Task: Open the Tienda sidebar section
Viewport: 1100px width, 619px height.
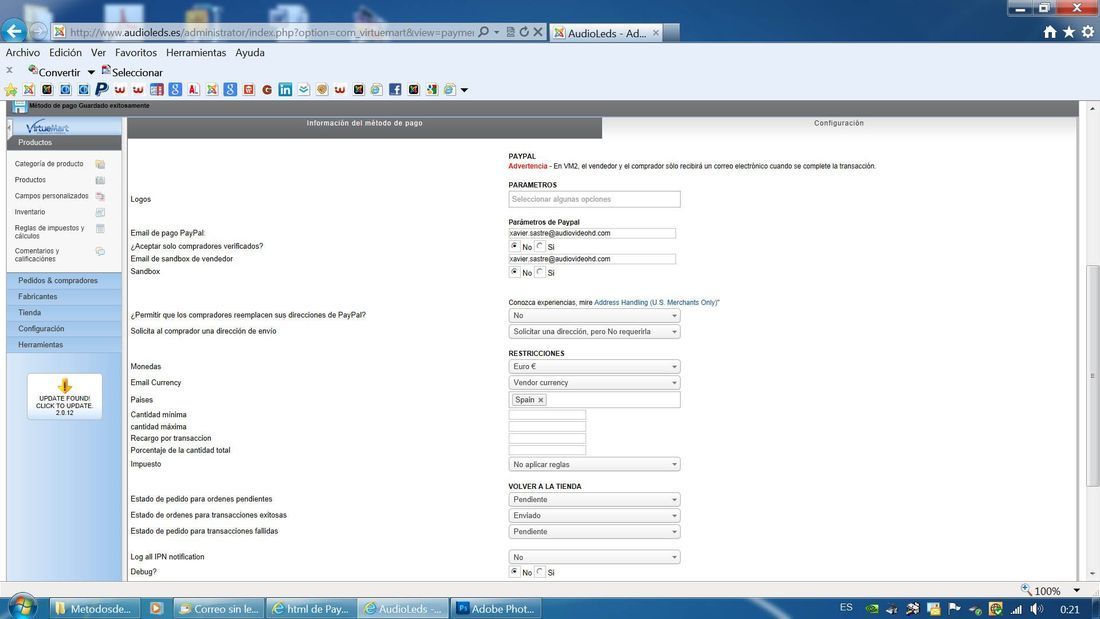Action: (64, 312)
